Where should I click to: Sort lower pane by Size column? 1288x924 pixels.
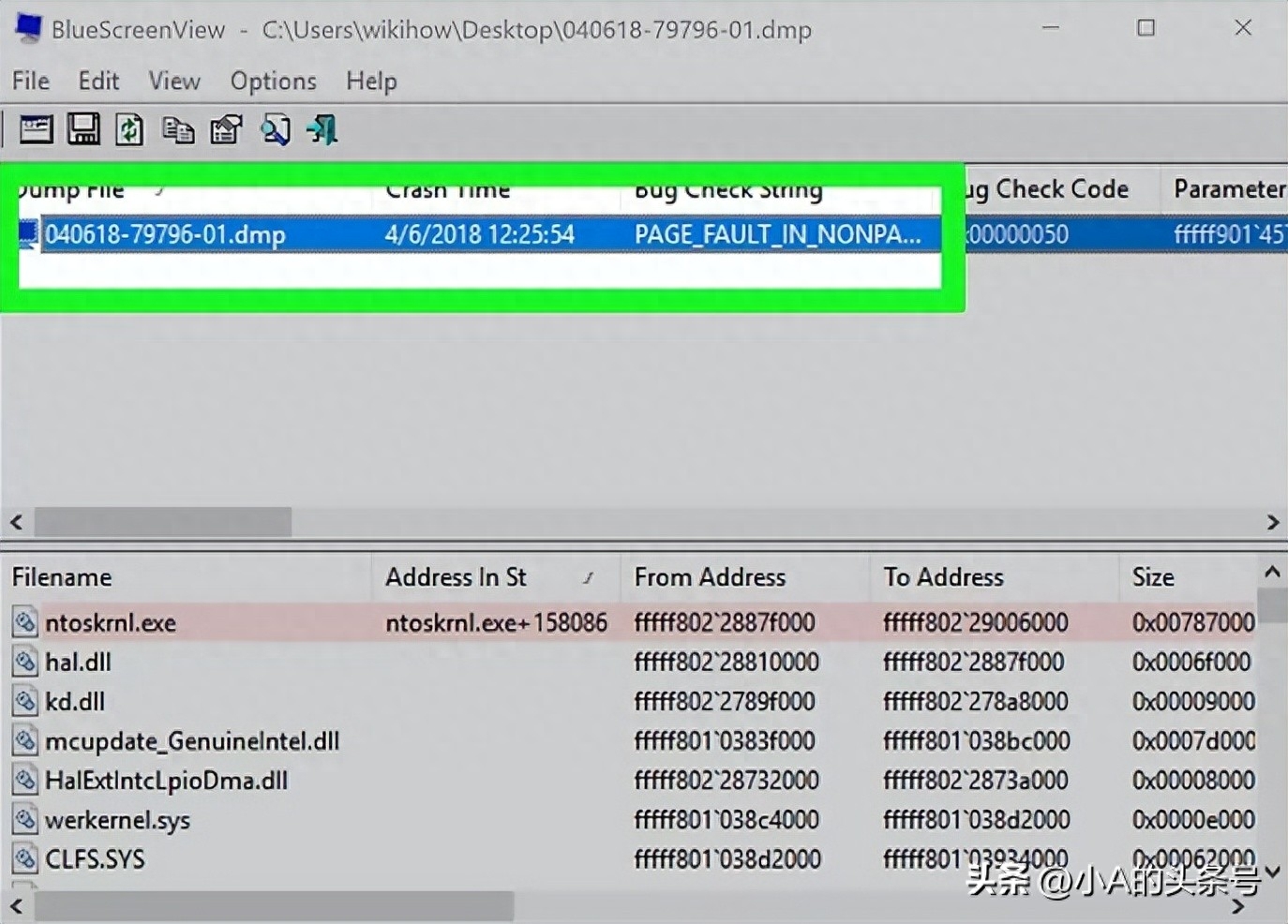[x=1187, y=577]
